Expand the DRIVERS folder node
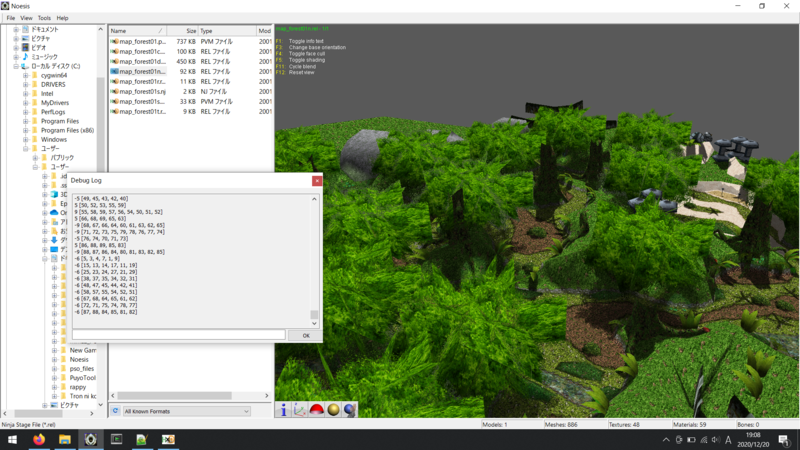Screen dimensions: 800x450 (26, 84)
